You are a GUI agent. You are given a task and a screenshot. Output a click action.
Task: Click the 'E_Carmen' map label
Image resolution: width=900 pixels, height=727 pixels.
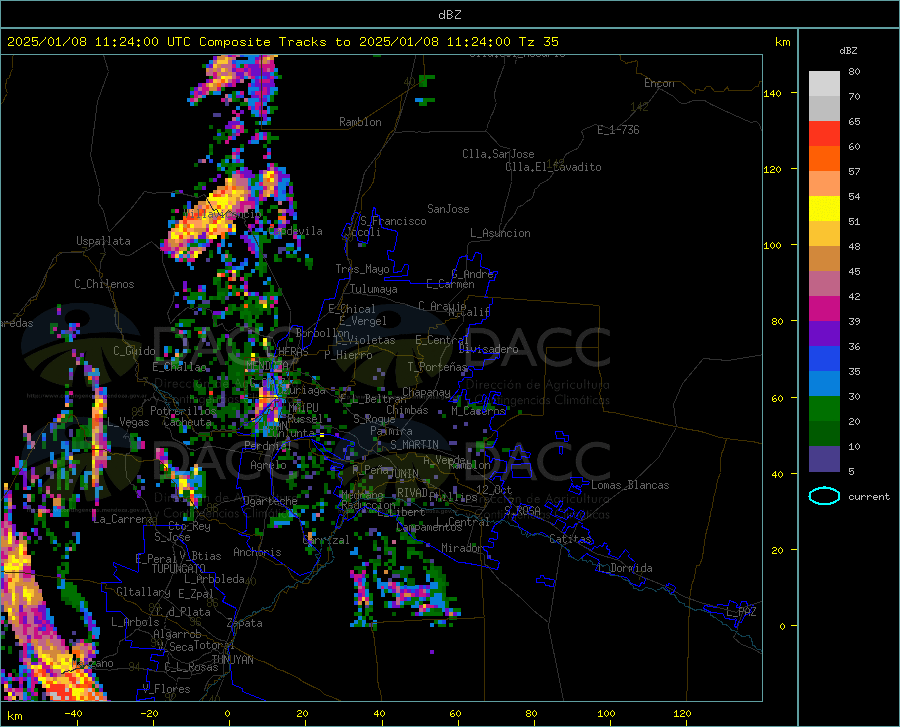coord(450,284)
